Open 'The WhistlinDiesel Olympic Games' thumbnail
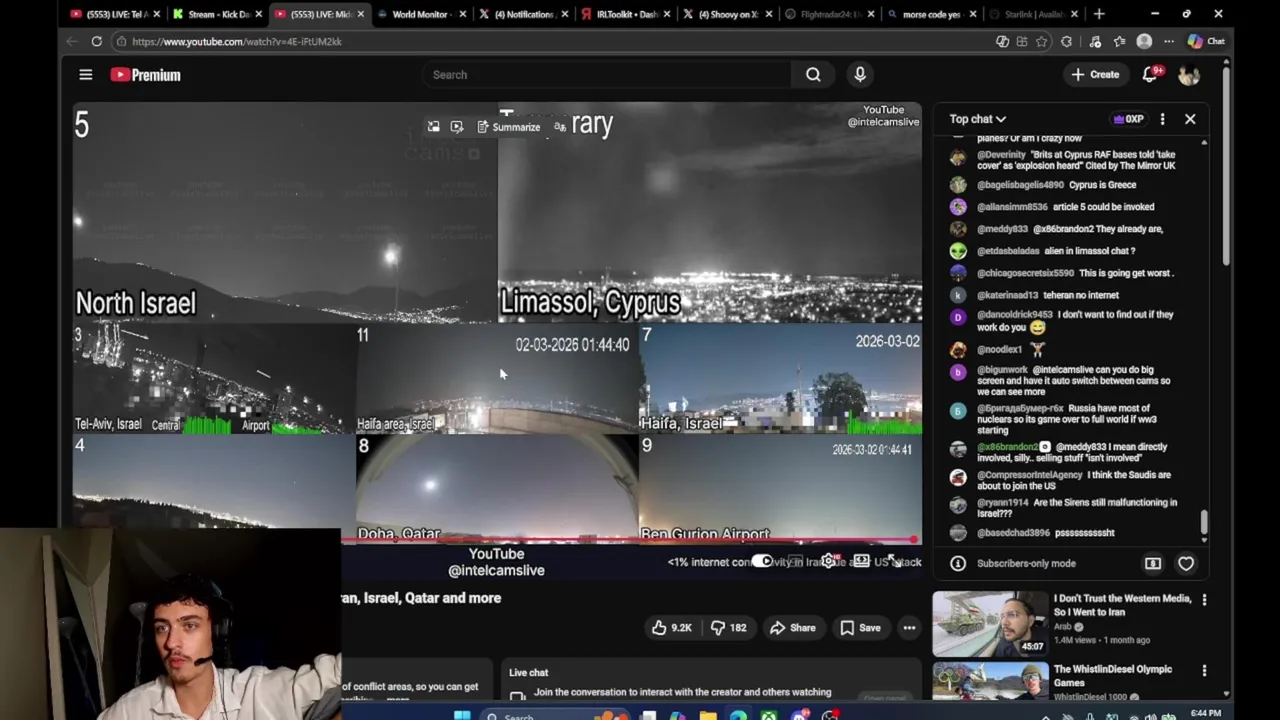Viewport: 1280px width, 720px height. coord(990,680)
